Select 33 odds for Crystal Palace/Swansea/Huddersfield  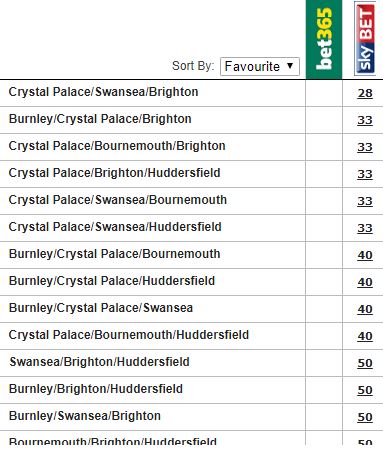[x=365, y=228]
